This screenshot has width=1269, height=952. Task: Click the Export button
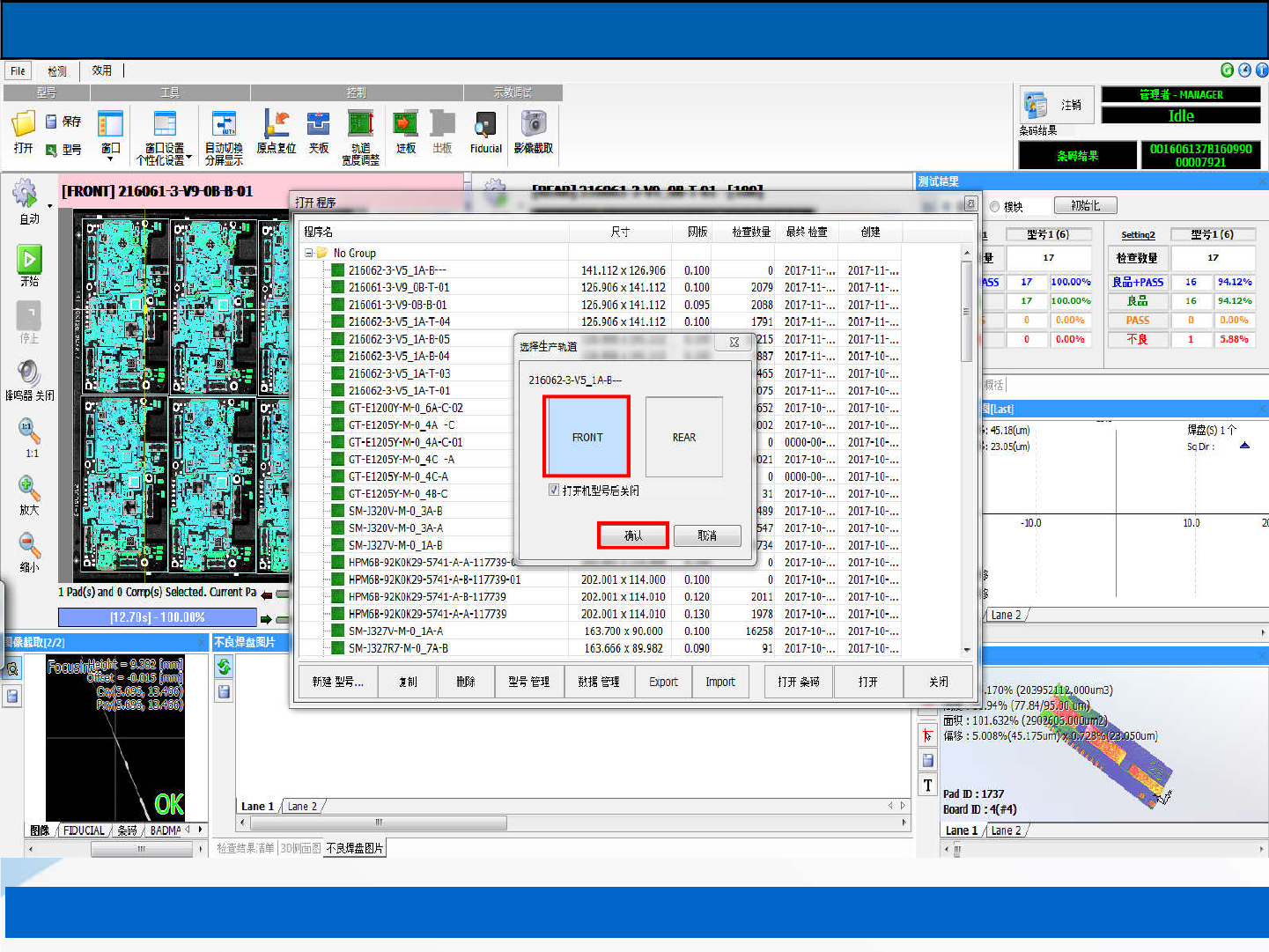coord(663,682)
